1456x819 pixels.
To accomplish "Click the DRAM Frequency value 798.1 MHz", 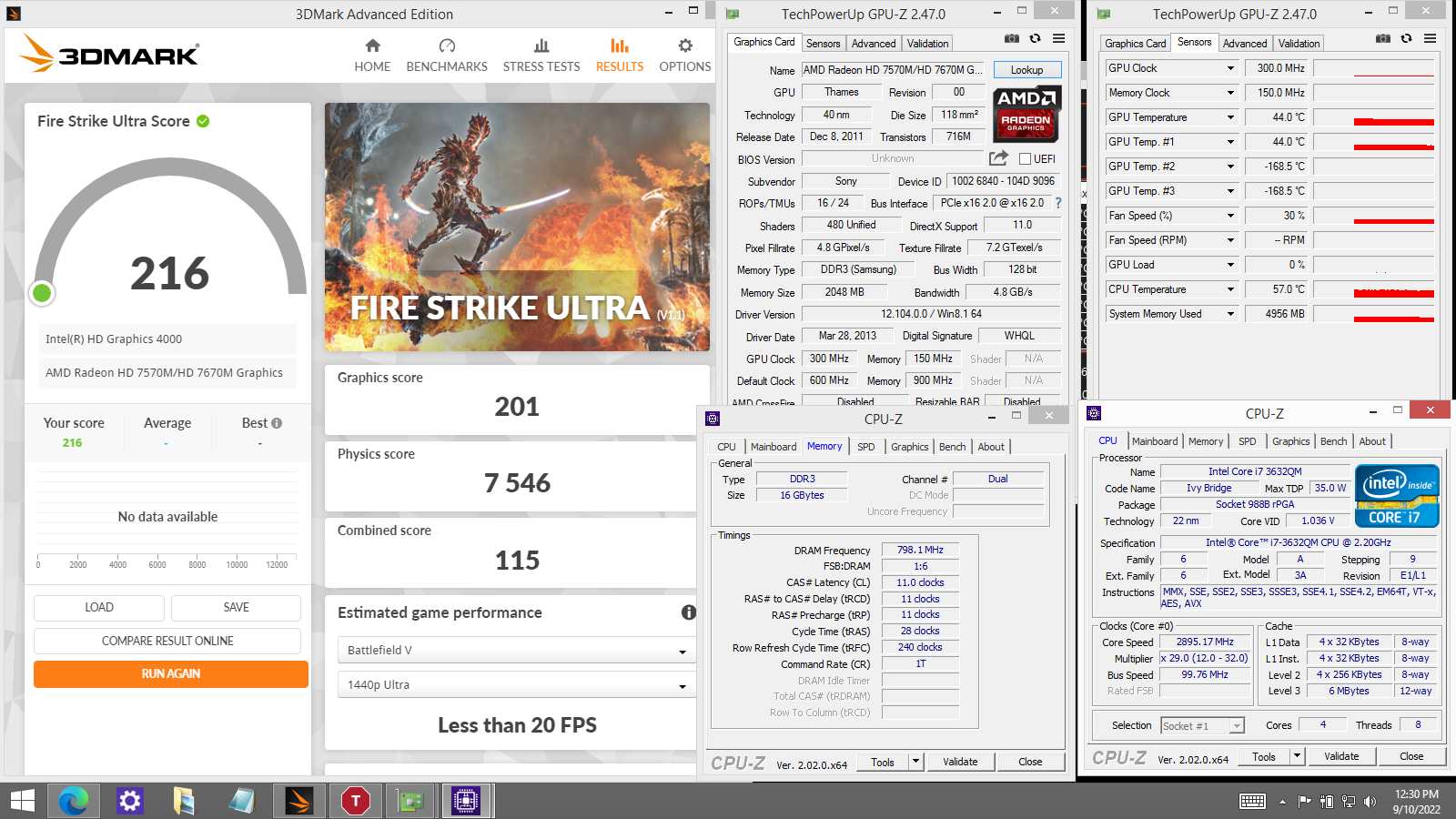I will [920, 550].
